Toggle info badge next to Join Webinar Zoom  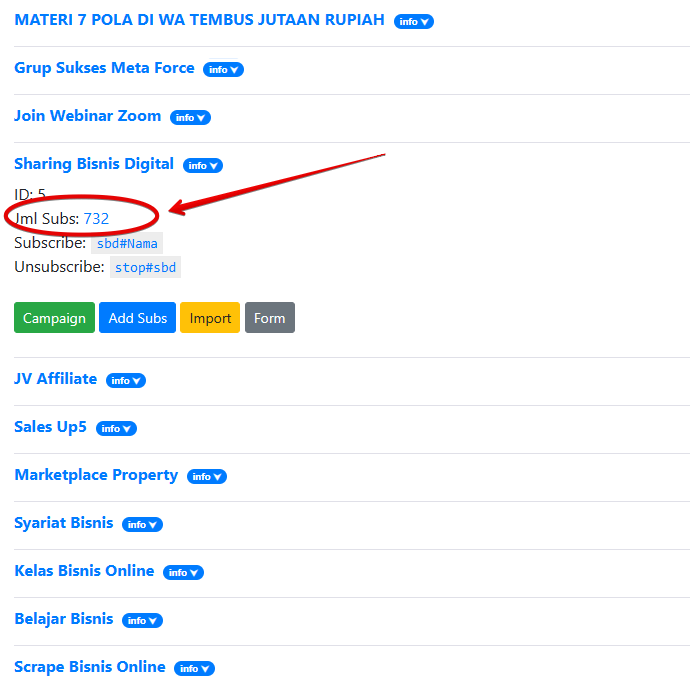click(190, 118)
